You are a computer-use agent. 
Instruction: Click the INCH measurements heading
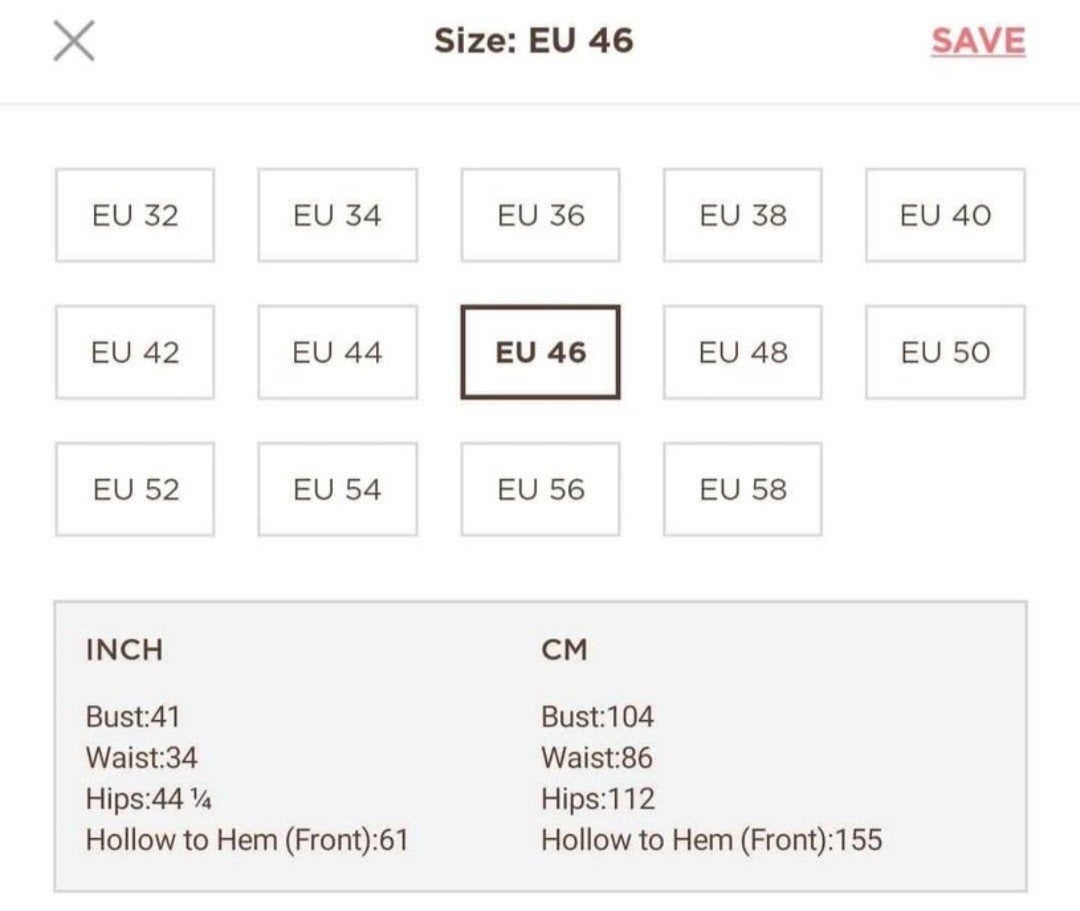pyautogui.click(x=125, y=650)
